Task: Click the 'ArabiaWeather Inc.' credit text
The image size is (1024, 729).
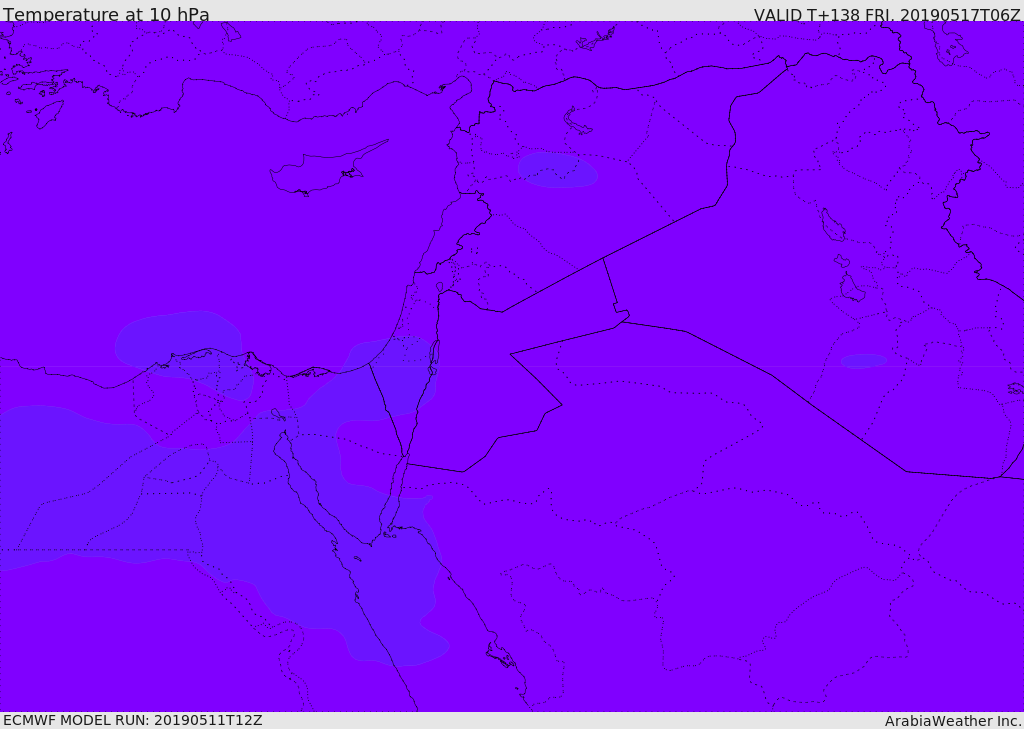Action: point(952,721)
